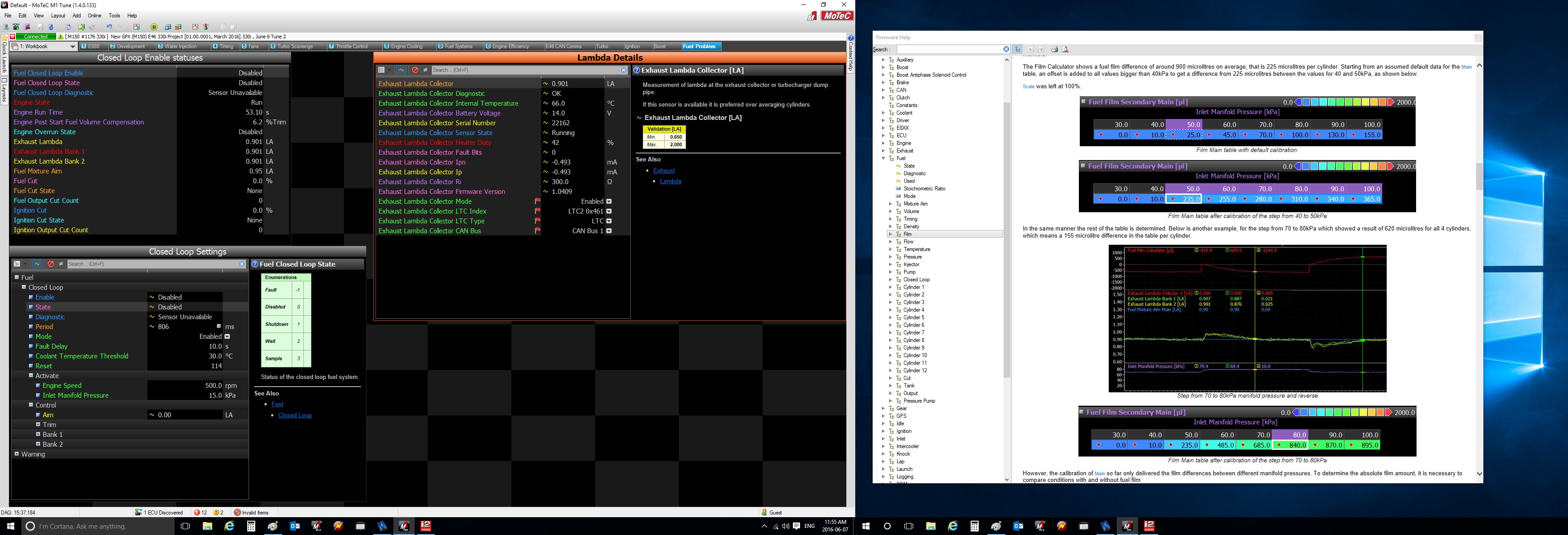Open the File menu
This screenshot has width=1568, height=535.
coord(8,16)
